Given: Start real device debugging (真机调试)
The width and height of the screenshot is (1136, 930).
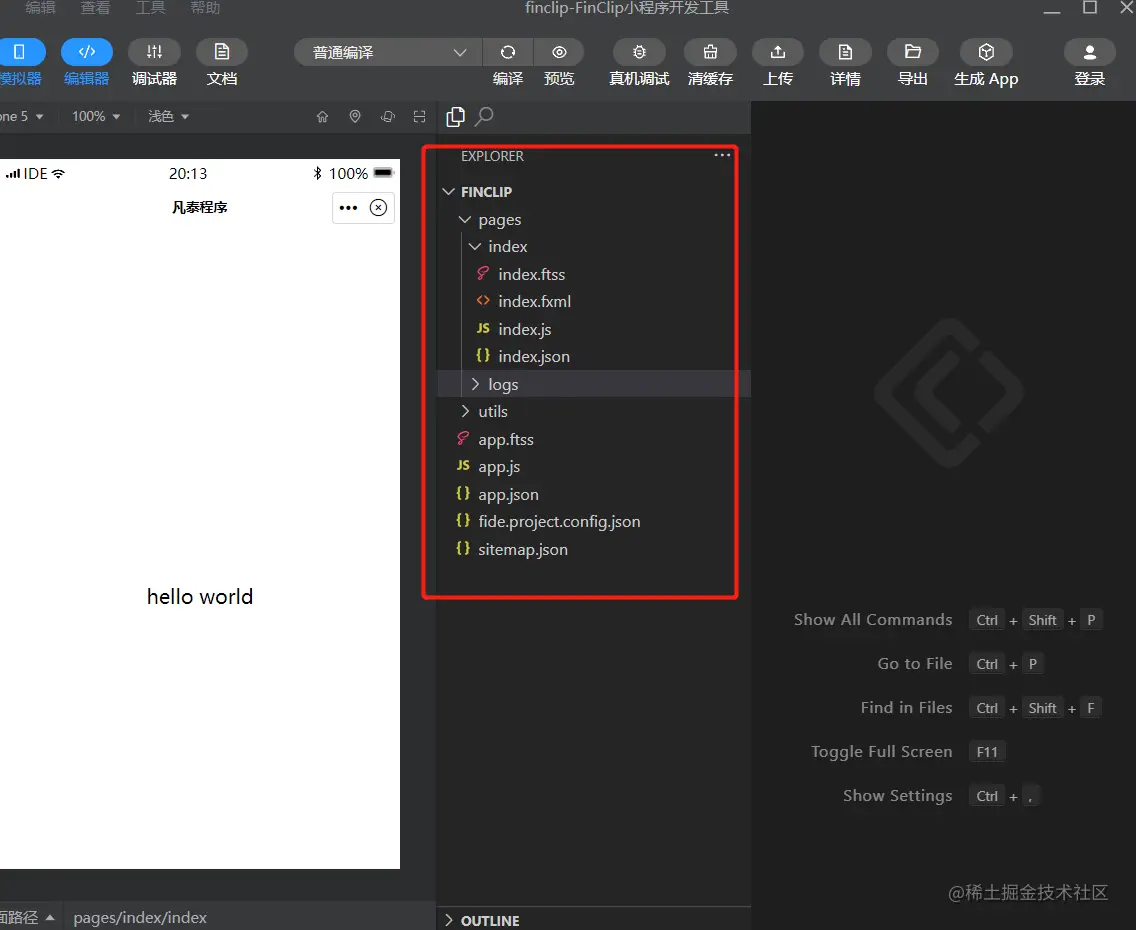Looking at the screenshot, I should [639, 52].
